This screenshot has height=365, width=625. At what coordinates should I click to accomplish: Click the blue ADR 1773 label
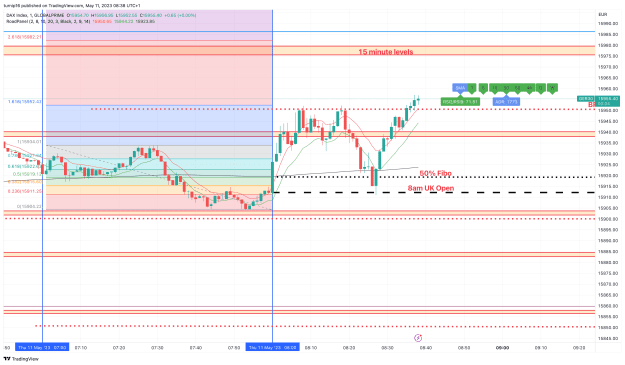point(506,102)
